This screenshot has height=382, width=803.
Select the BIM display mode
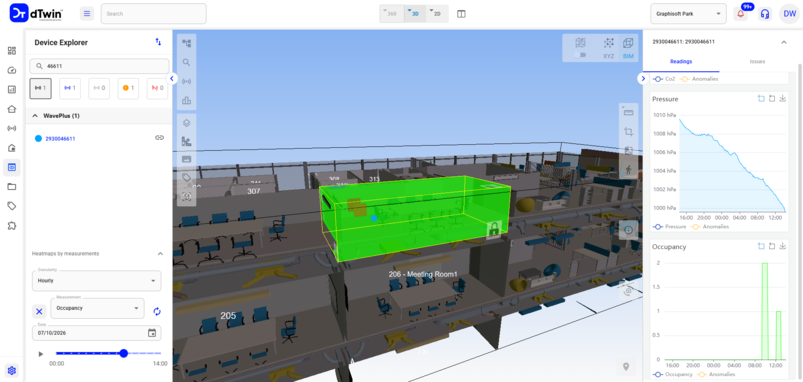(x=628, y=48)
